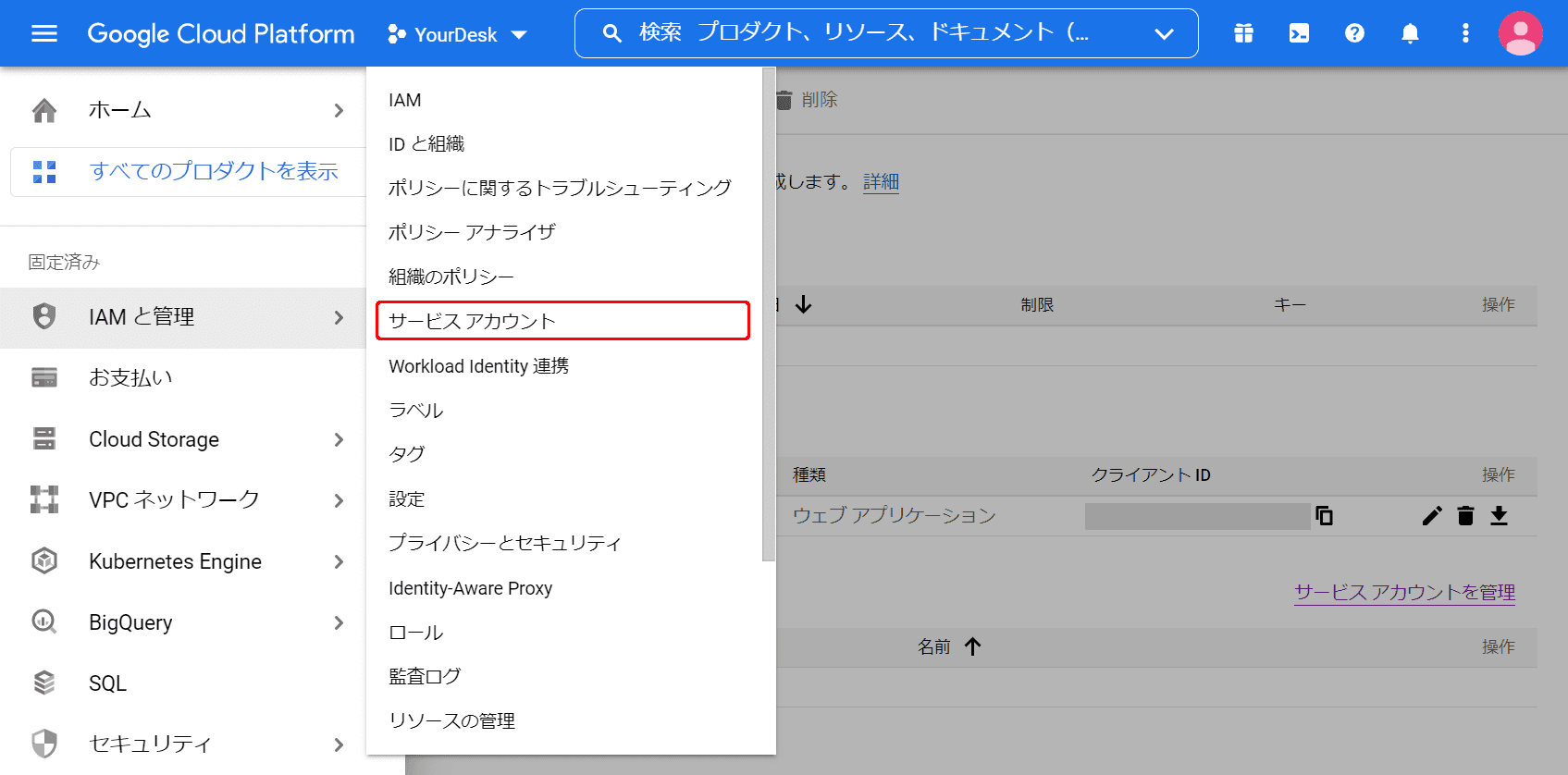
Task: Click the VPC network icon
Action: (x=44, y=499)
